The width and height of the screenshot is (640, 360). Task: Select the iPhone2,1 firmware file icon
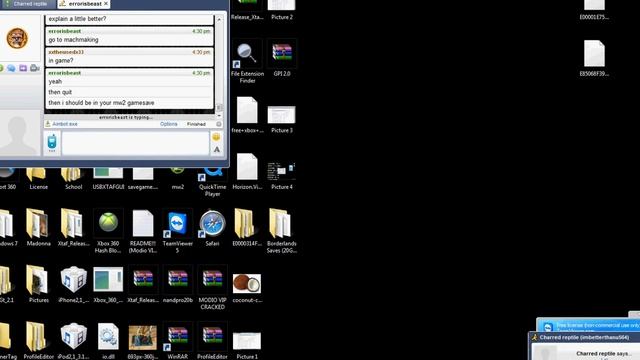(73, 284)
